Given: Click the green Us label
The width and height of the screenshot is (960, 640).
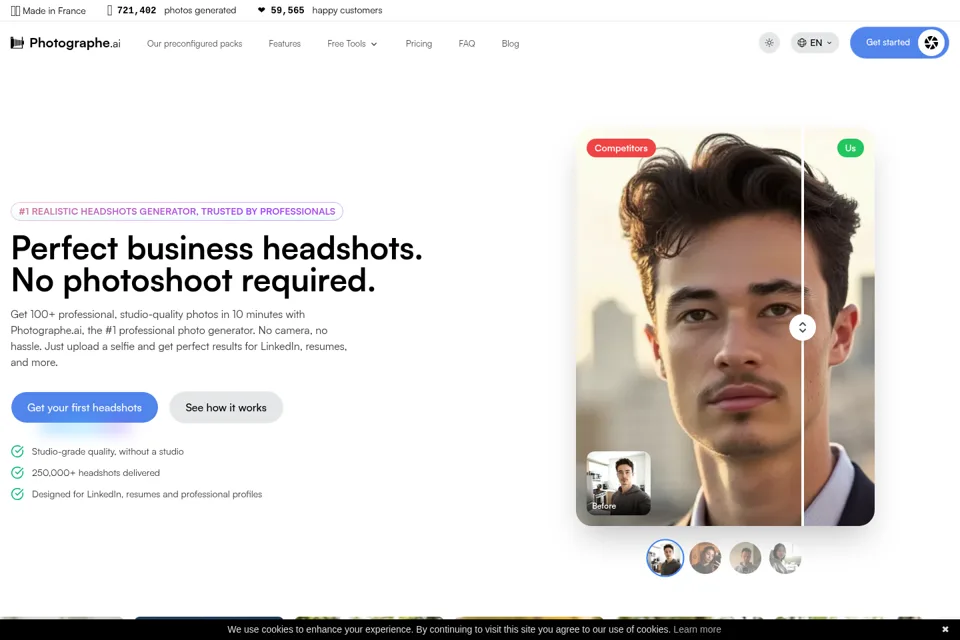Looking at the screenshot, I should click(x=850, y=148).
